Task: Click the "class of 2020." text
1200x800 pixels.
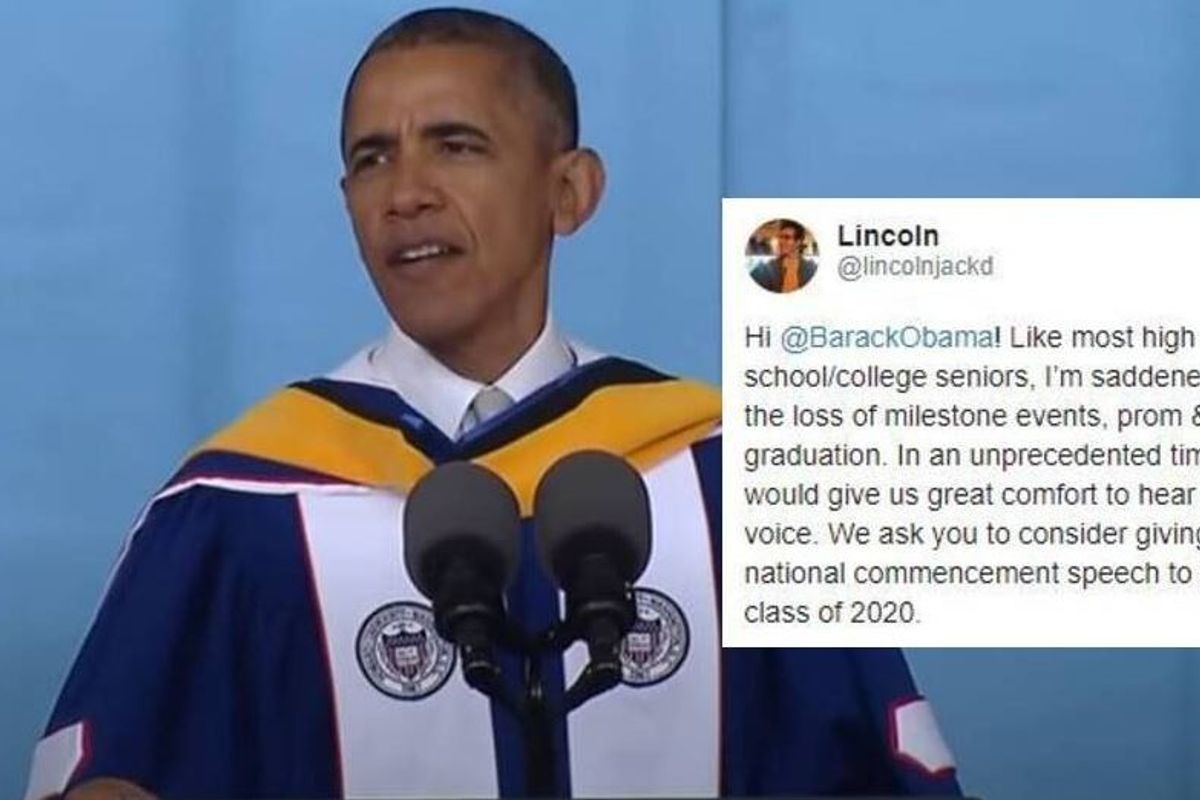Action: pyautogui.click(x=830, y=614)
